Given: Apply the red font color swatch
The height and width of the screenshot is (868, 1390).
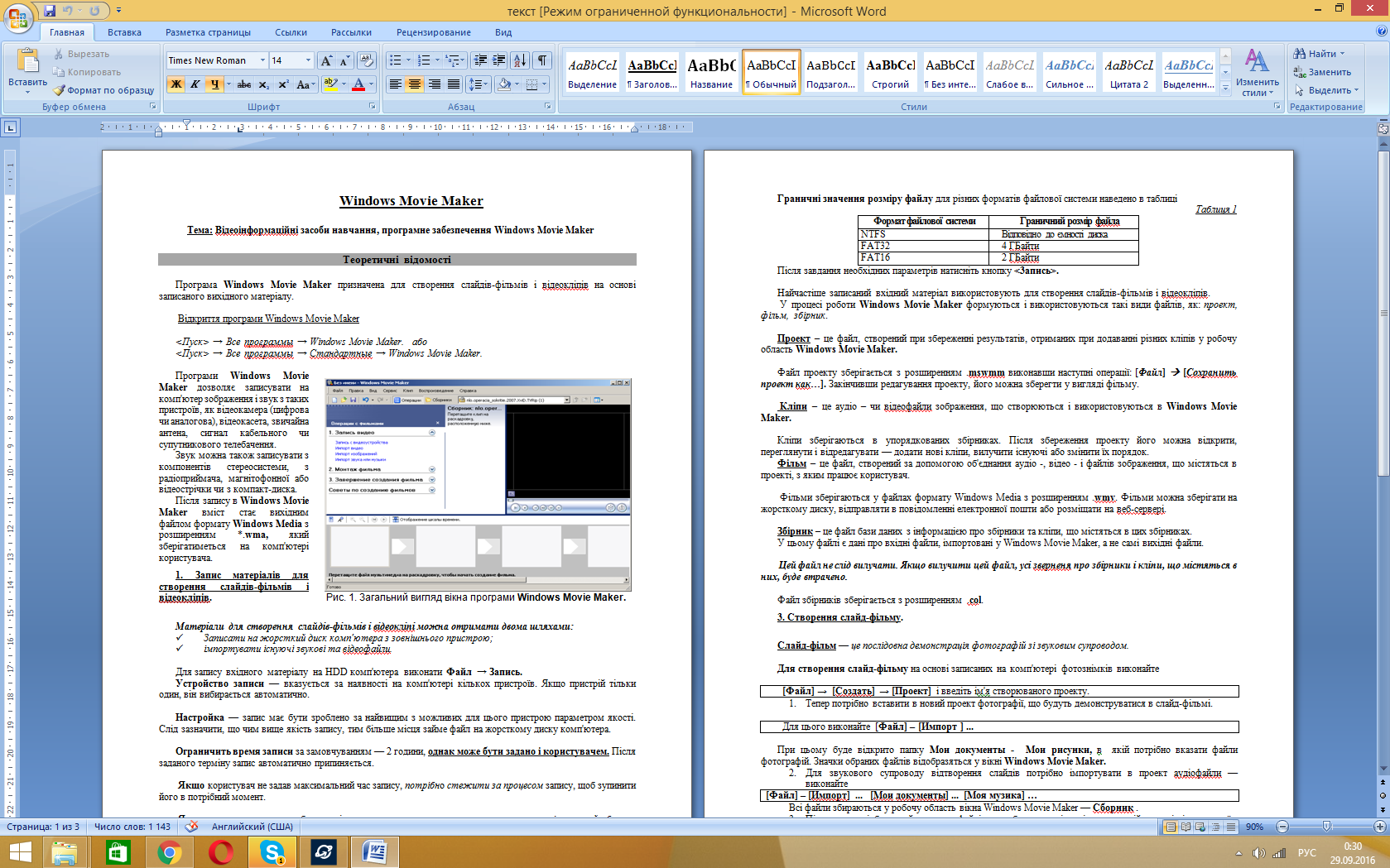Looking at the screenshot, I should tap(358, 84).
